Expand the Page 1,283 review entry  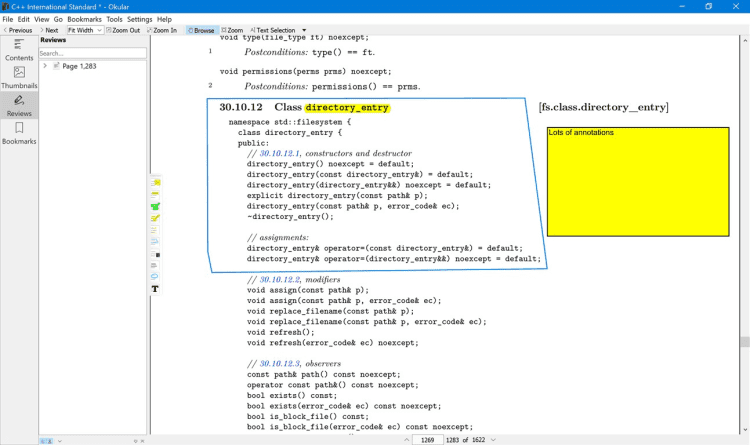click(x=45, y=66)
